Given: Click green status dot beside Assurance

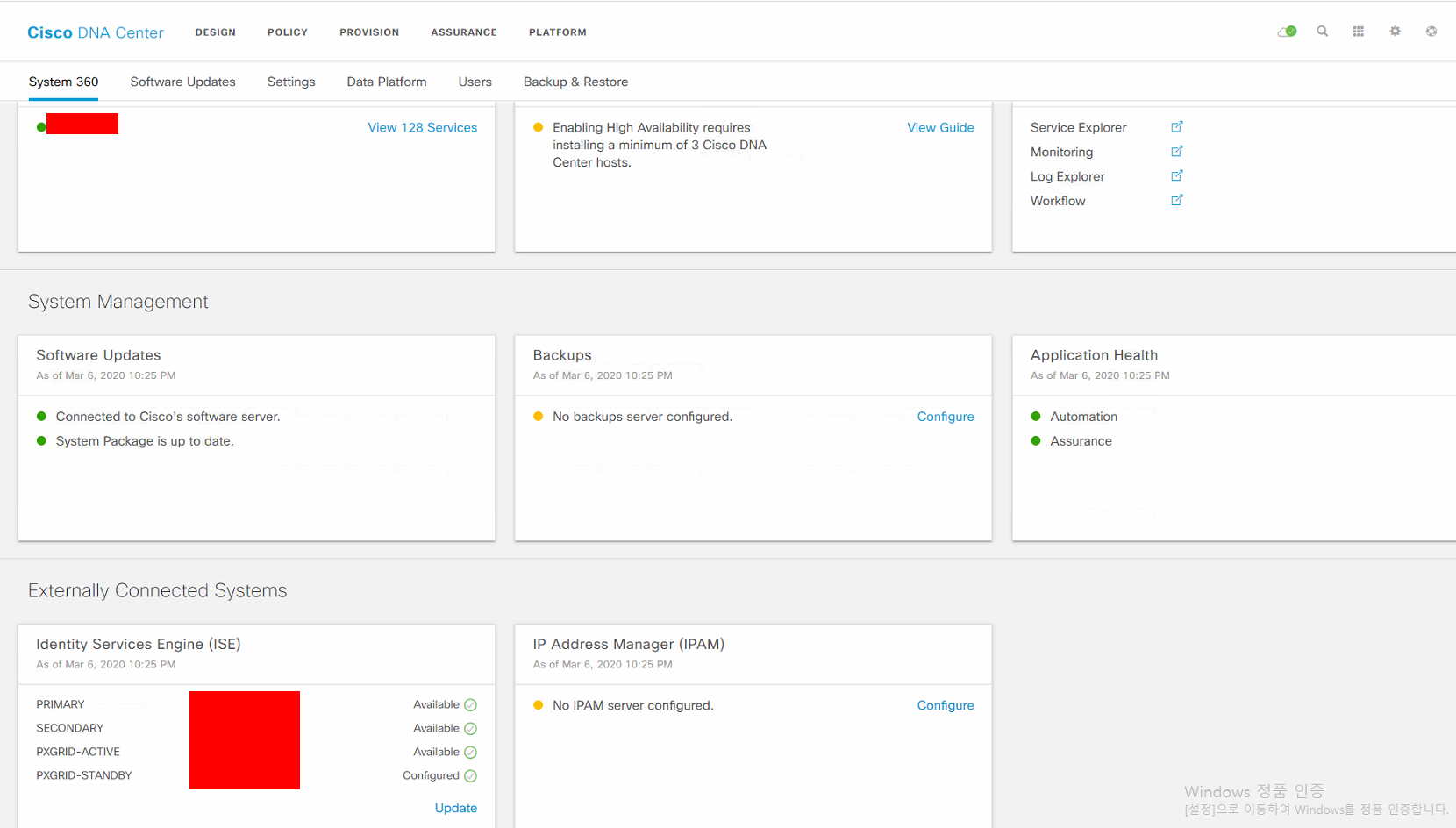Looking at the screenshot, I should point(1036,441).
